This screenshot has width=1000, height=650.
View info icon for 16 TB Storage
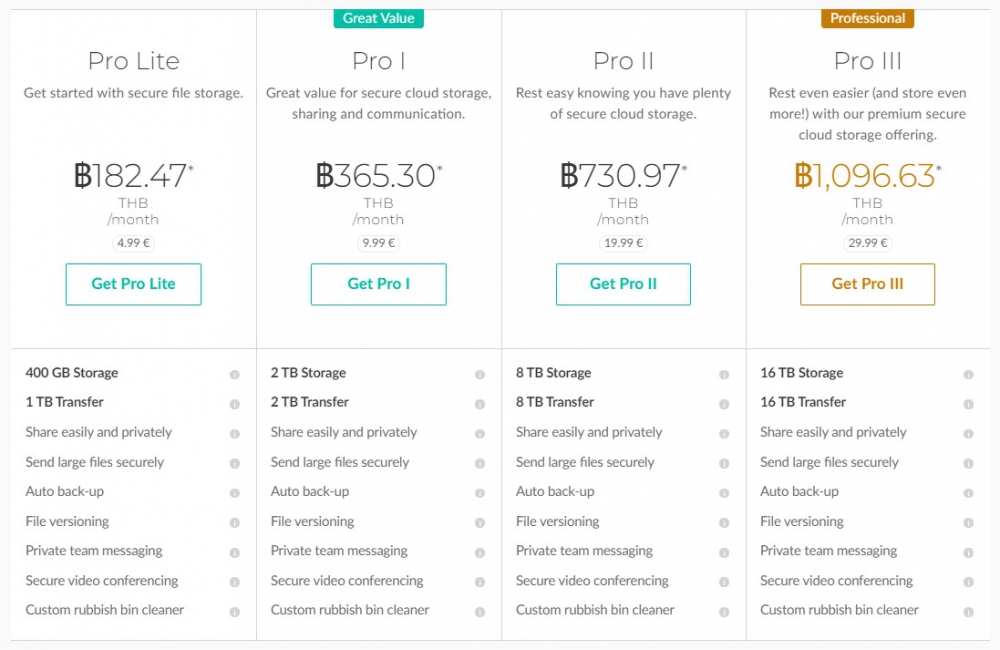(968, 374)
